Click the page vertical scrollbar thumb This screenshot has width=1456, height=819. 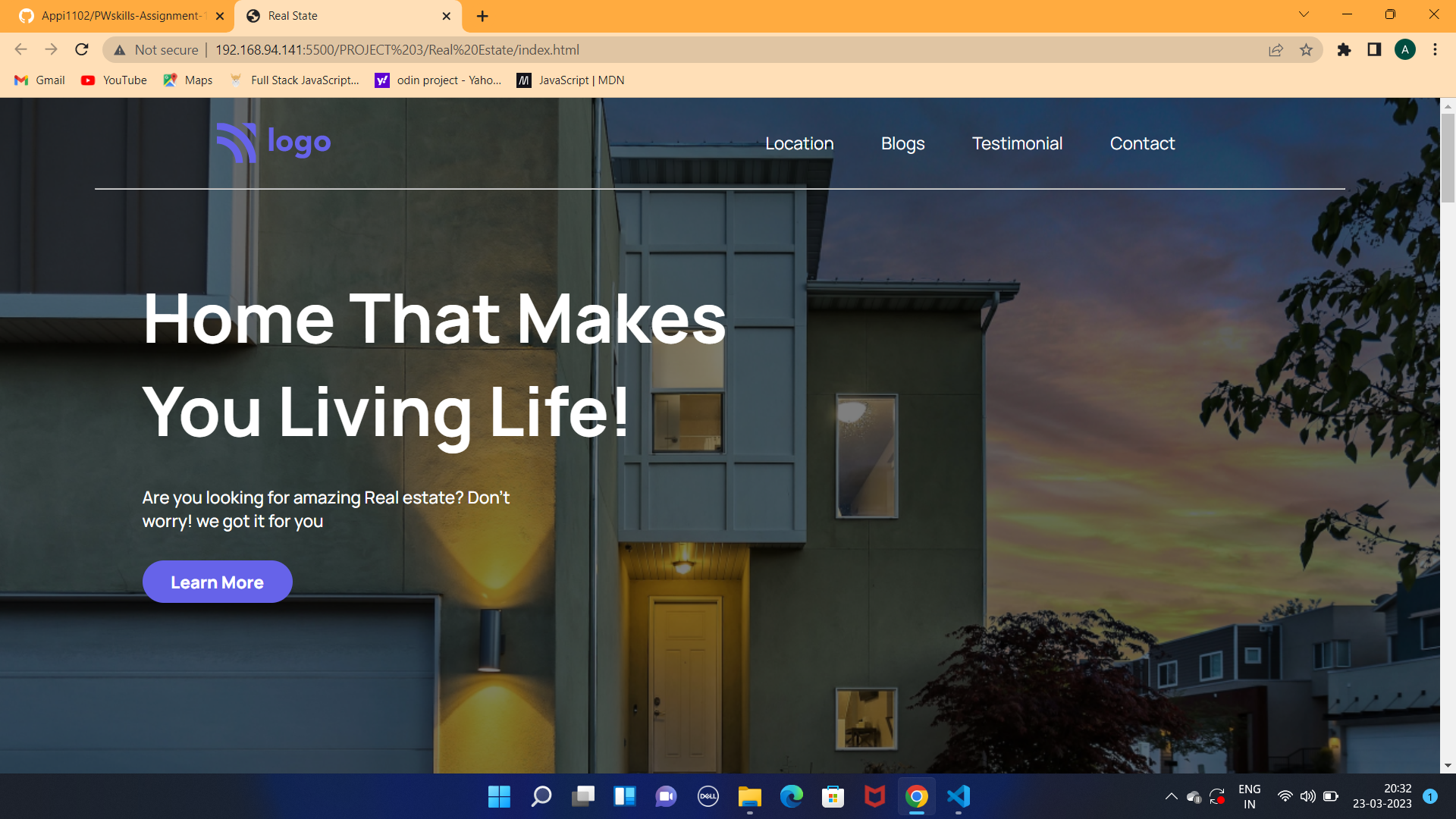[1448, 158]
